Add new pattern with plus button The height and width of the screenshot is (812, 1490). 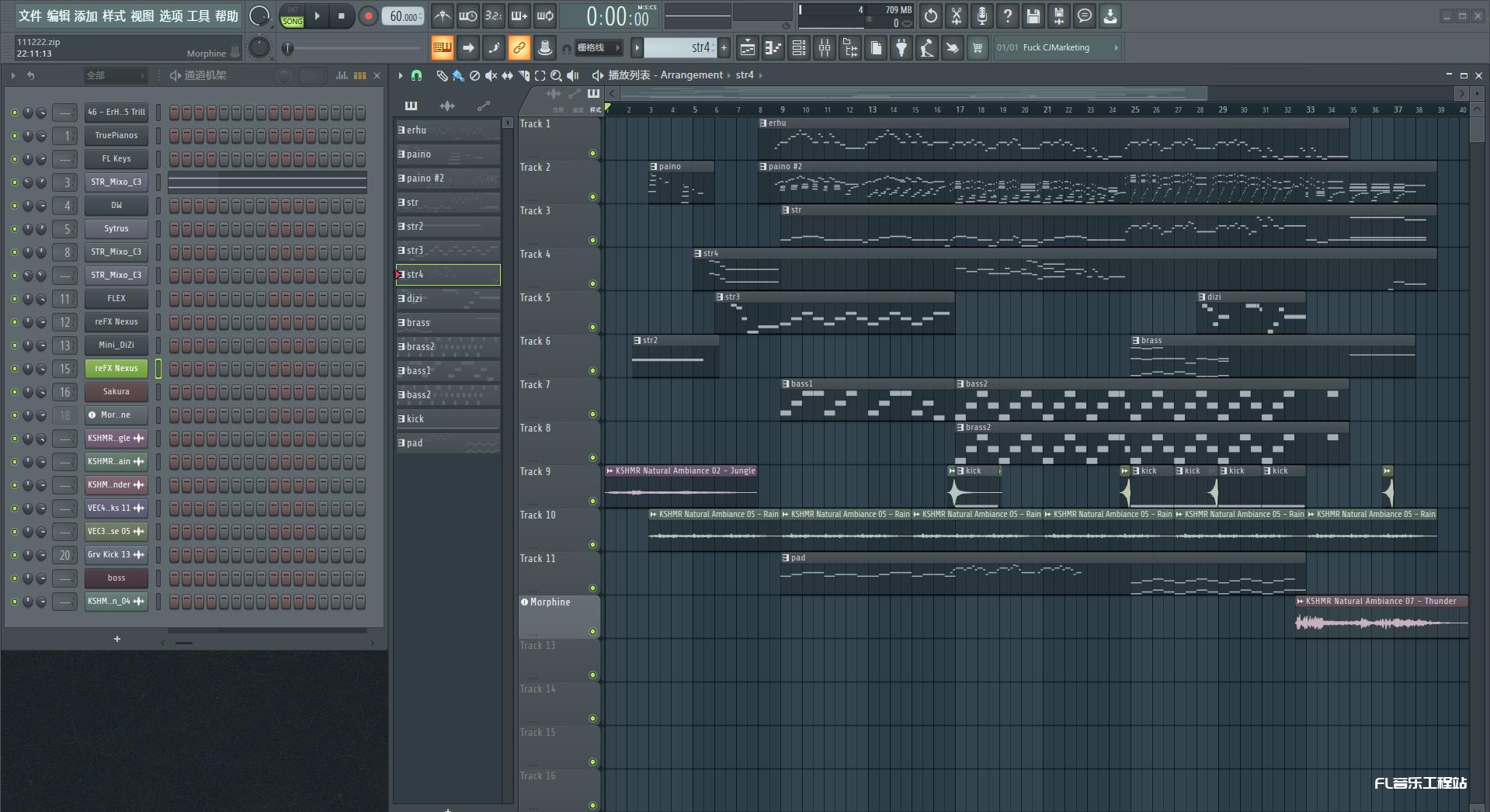pos(724,48)
